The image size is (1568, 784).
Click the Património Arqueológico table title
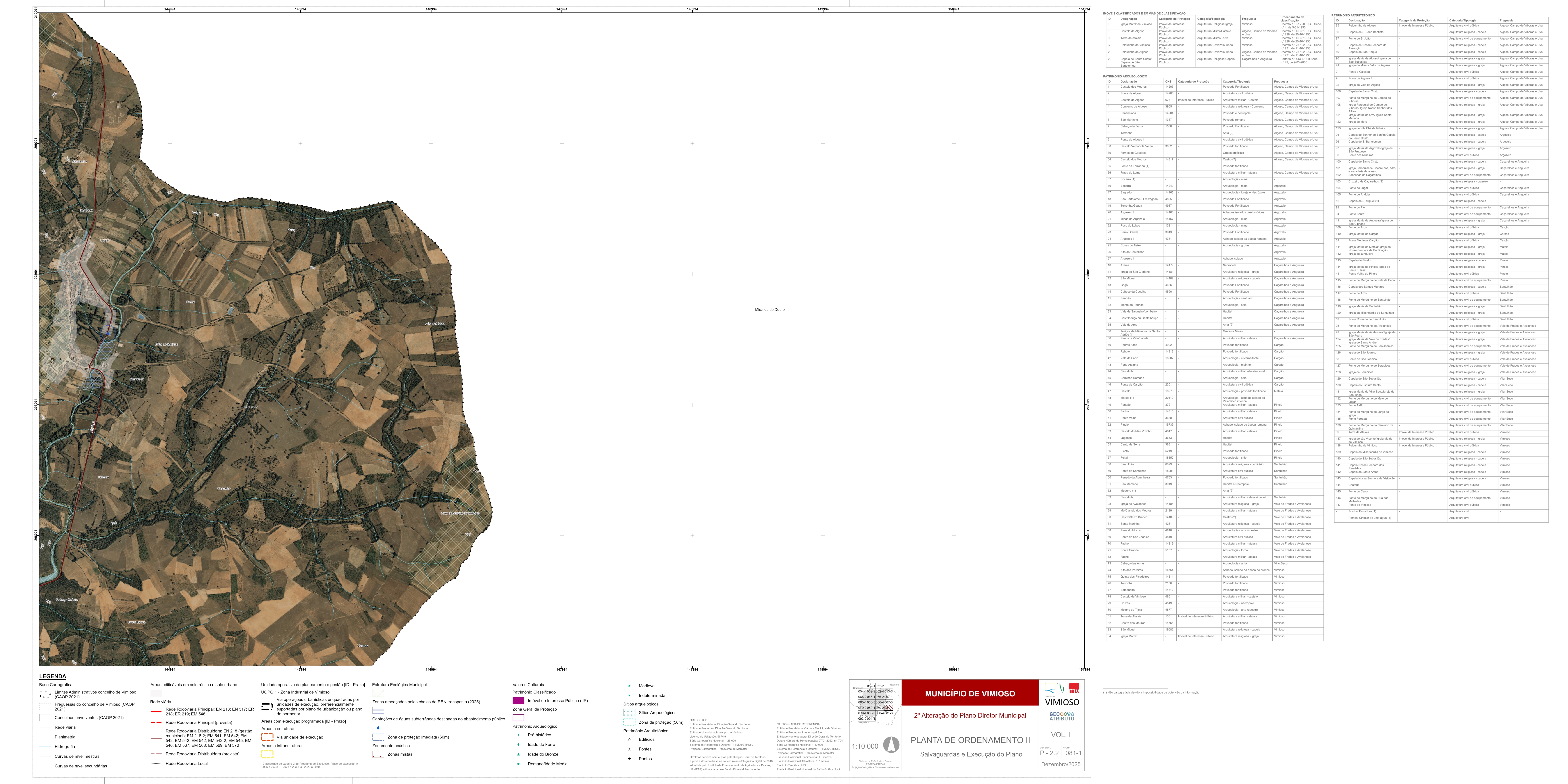(x=1125, y=76)
